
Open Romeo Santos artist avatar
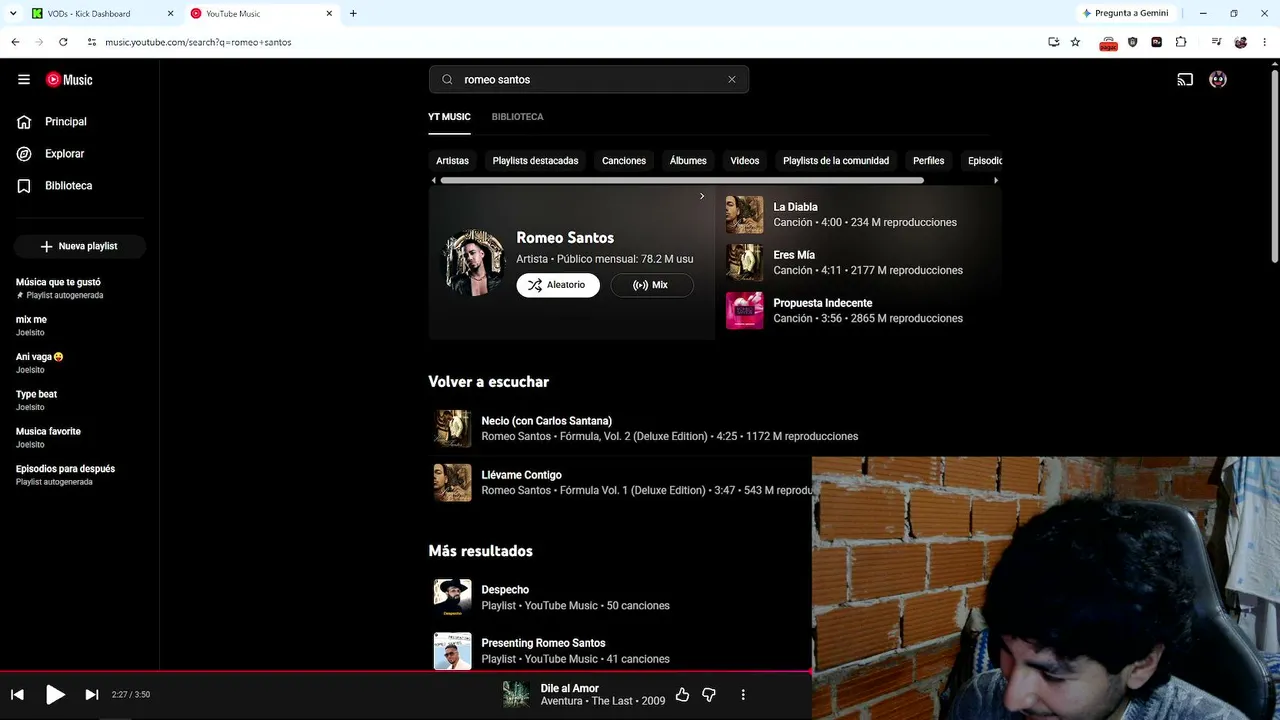pyautogui.click(x=474, y=263)
